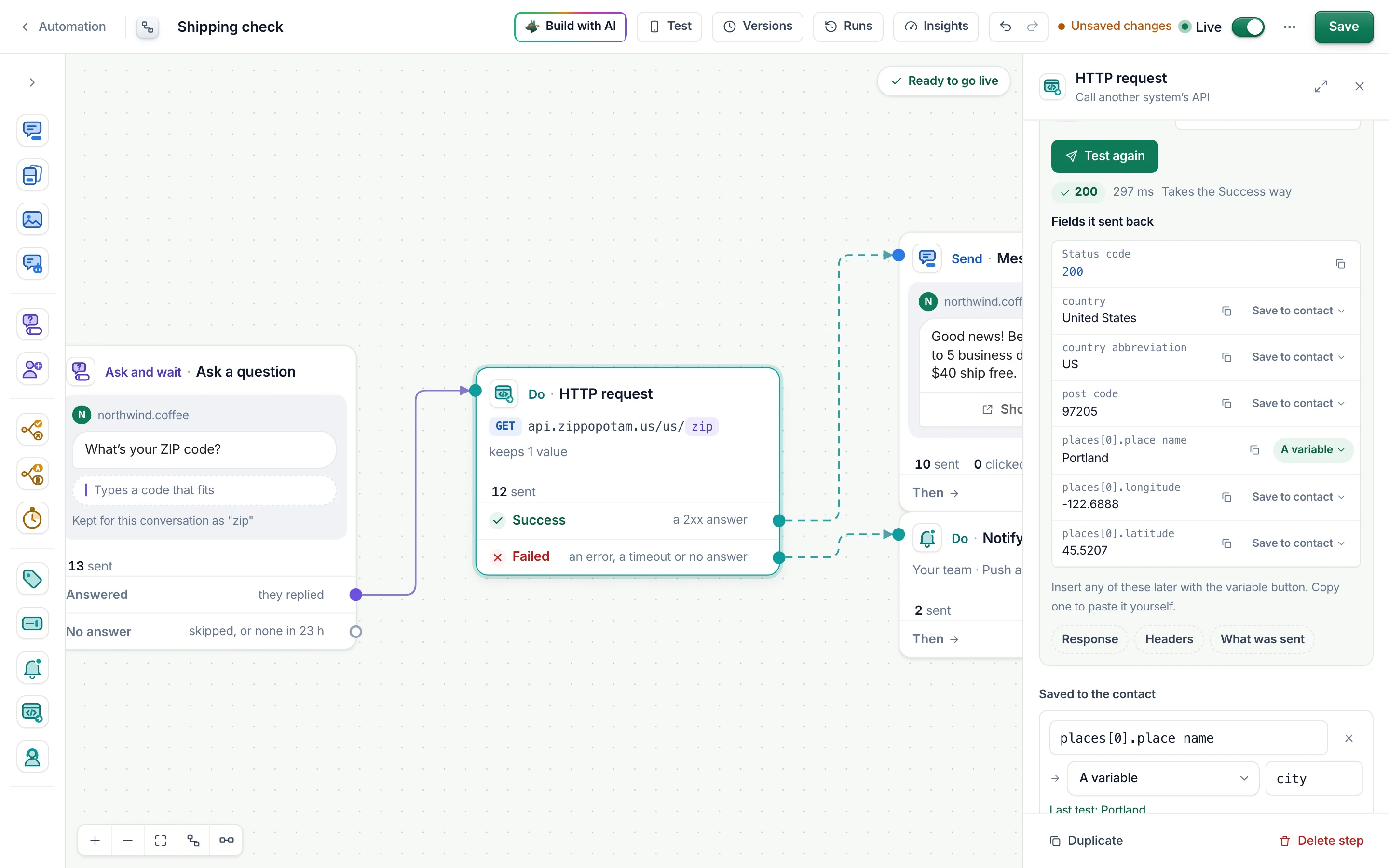Zoom in on the canvas

click(95, 841)
